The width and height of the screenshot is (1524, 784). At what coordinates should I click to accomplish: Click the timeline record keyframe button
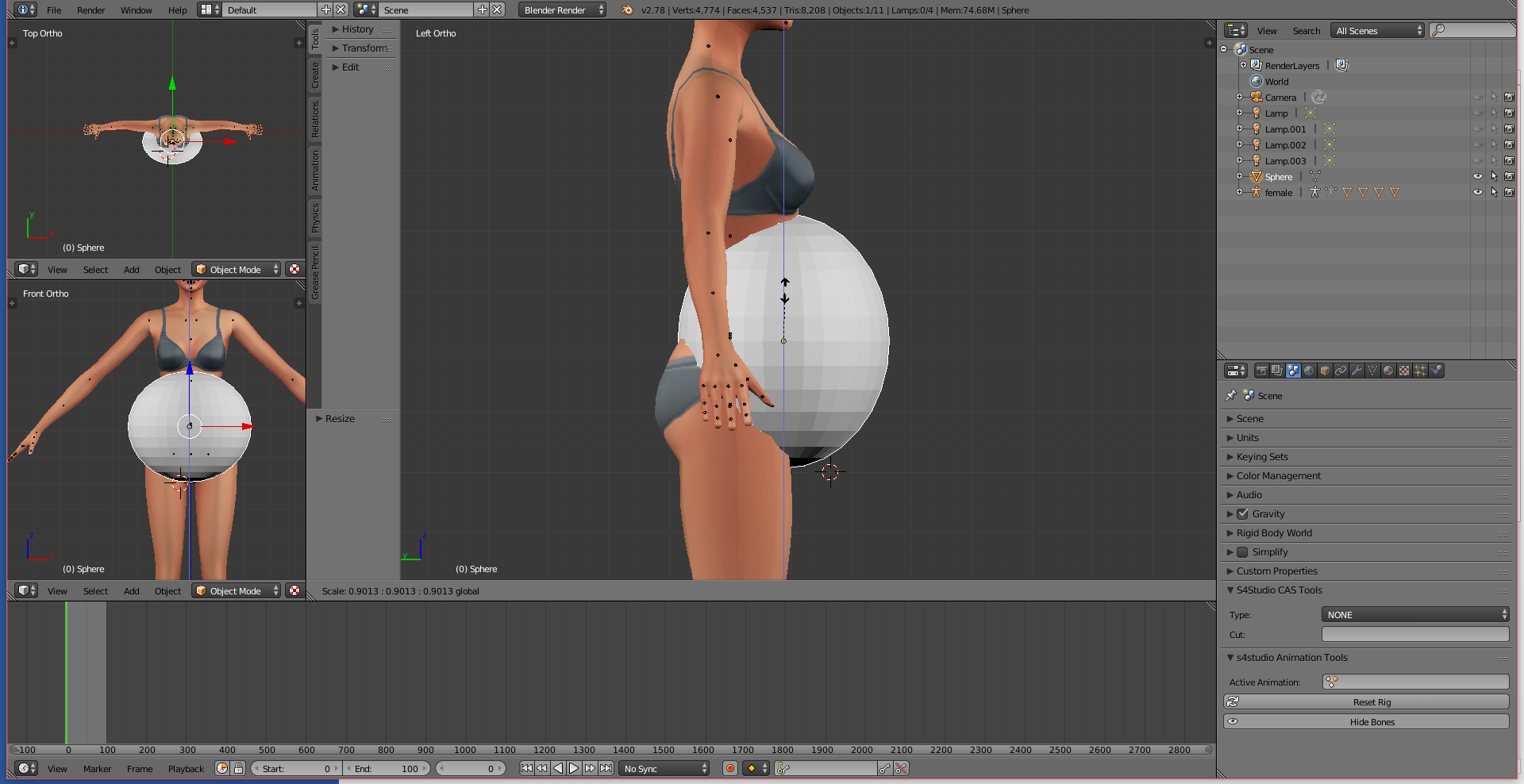pyautogui.click(x=730, y=768)
